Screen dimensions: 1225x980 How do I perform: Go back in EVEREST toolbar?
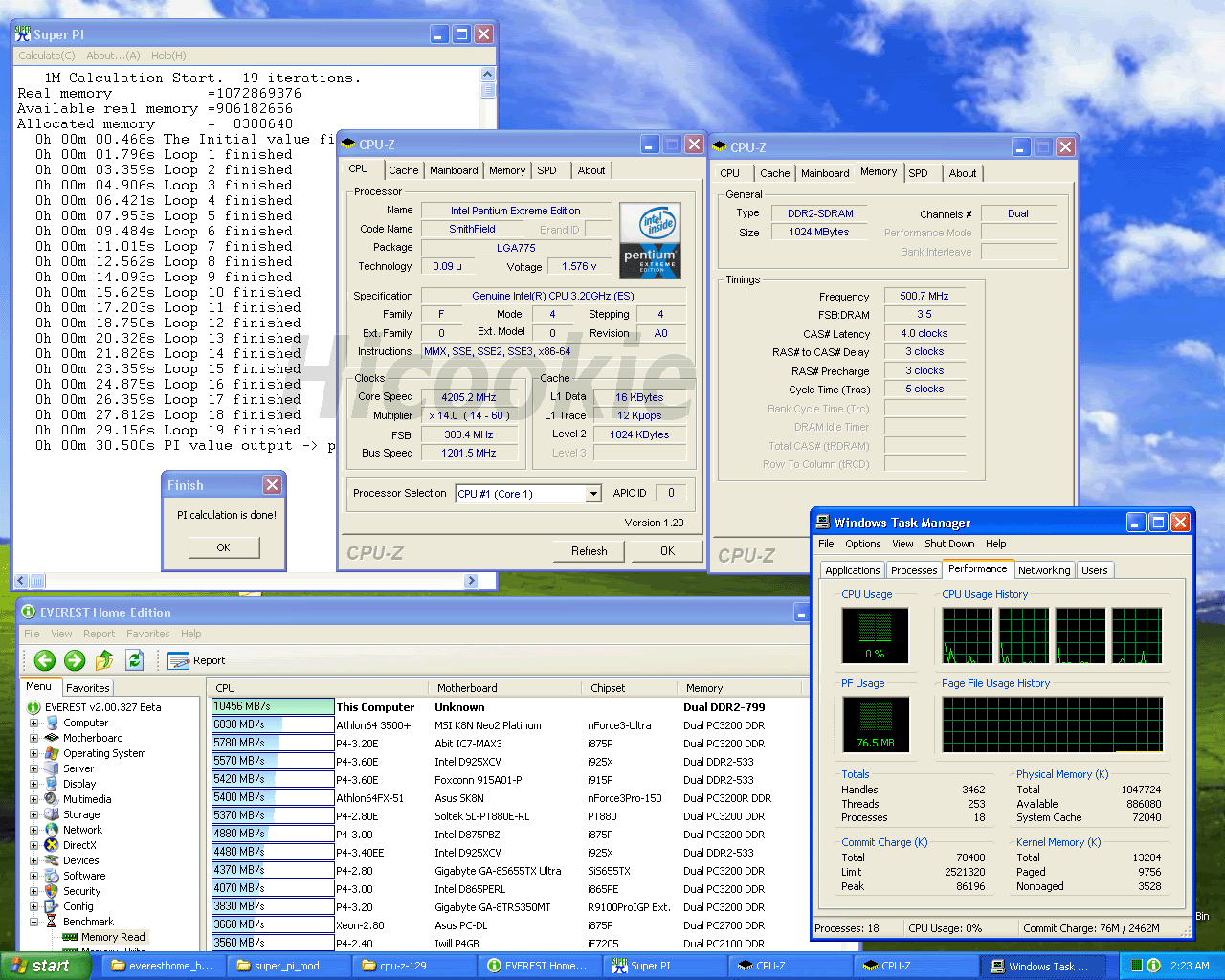coord(44,660)
